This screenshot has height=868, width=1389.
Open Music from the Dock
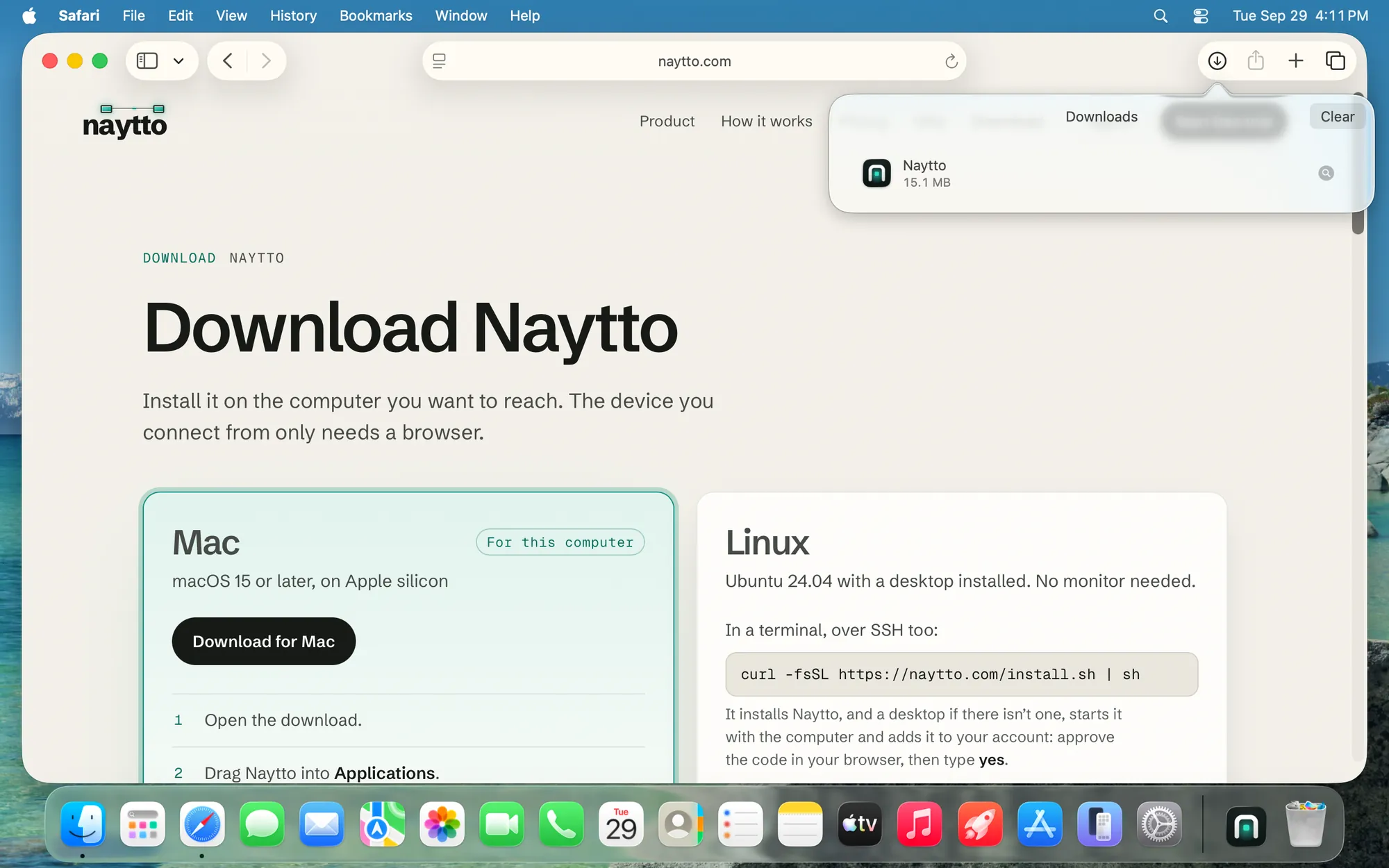coord(920,824)
